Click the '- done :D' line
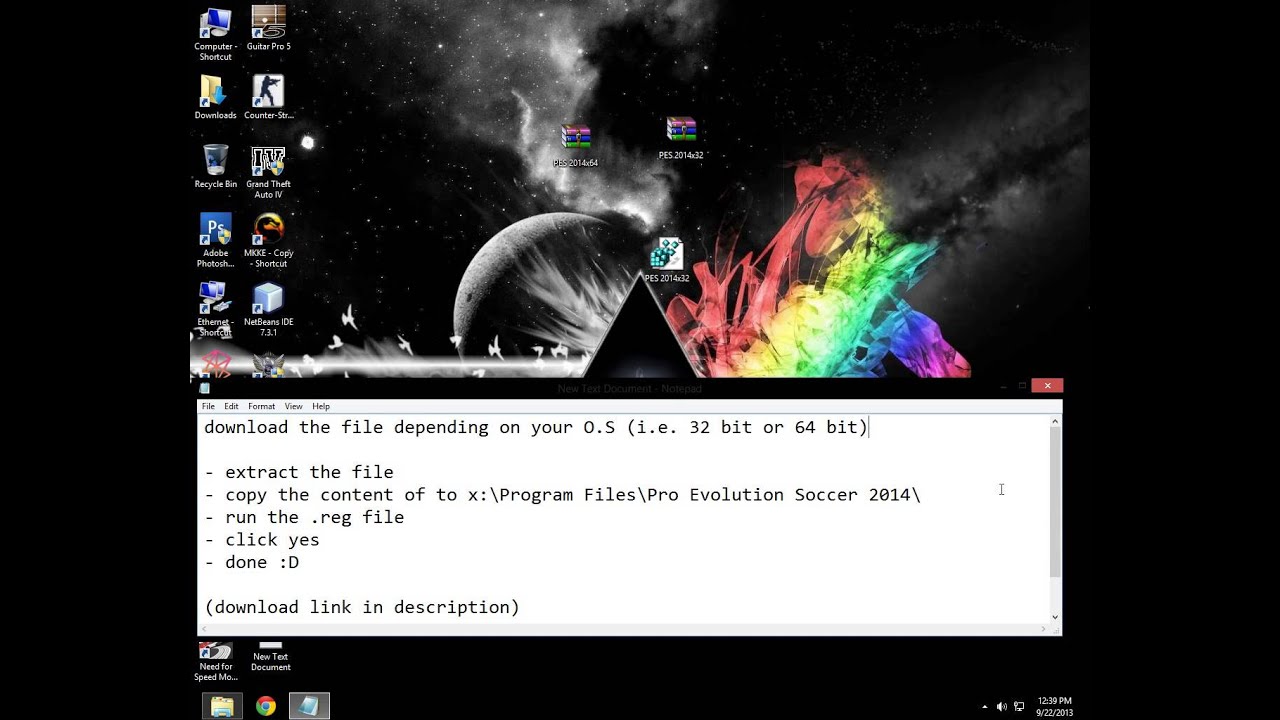Screen dimensions: 1280x720 [x=252, y=562]
